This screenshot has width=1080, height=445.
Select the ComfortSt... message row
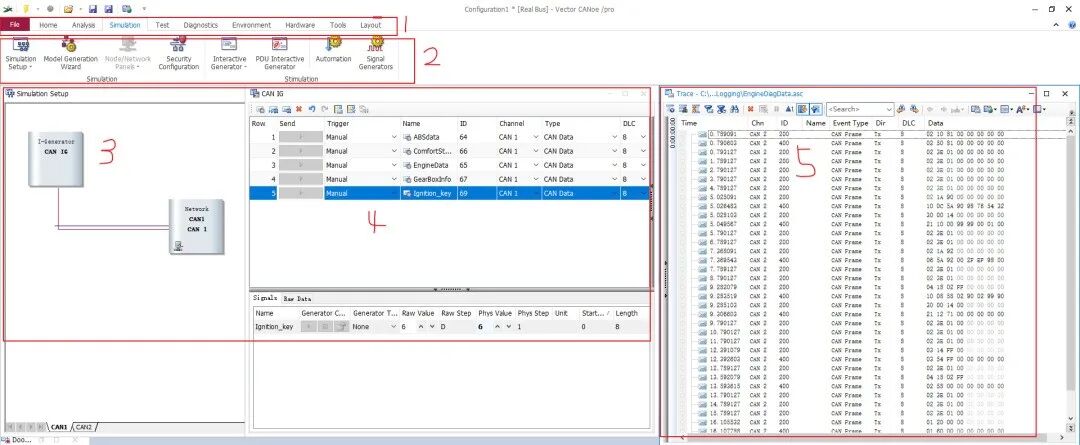click(x=425, y=150)
